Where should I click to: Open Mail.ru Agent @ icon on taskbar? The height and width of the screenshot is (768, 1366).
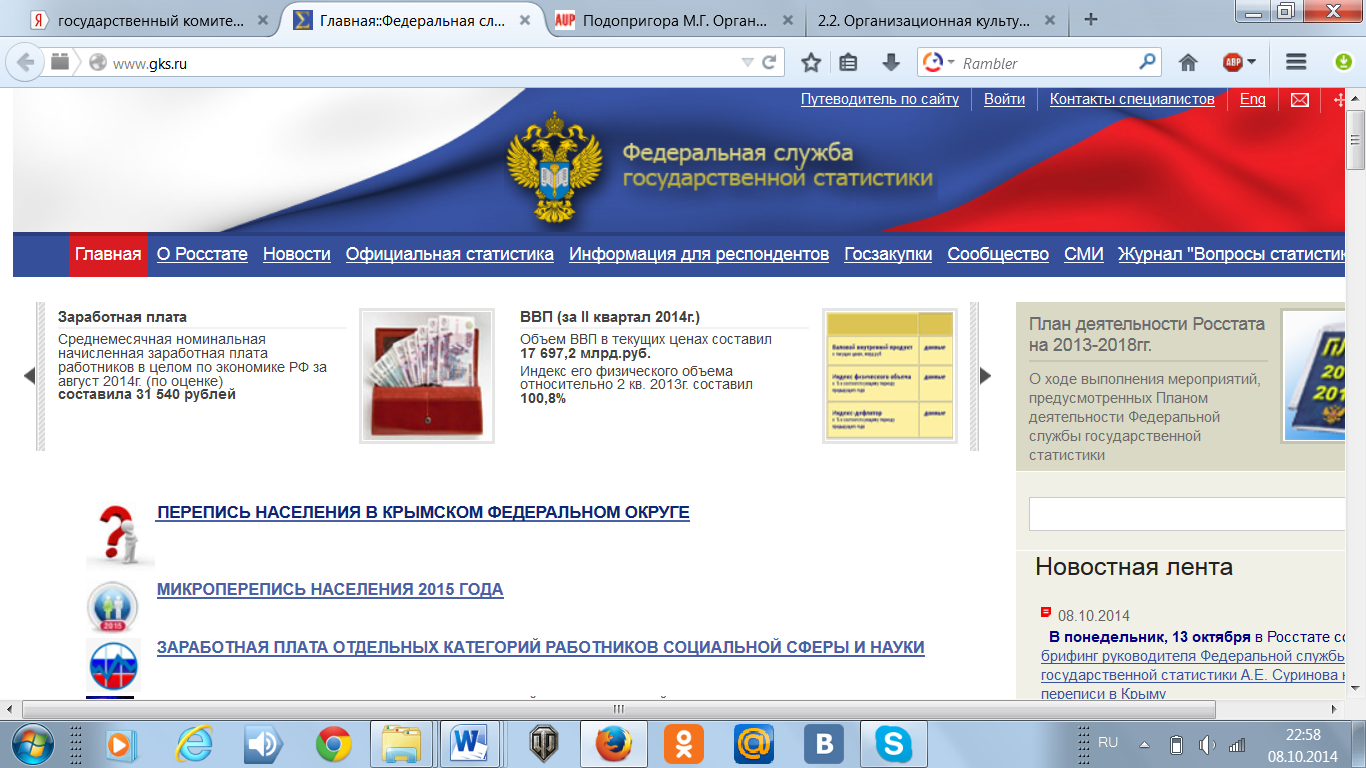pyautogui.click(x=754, y=744)
